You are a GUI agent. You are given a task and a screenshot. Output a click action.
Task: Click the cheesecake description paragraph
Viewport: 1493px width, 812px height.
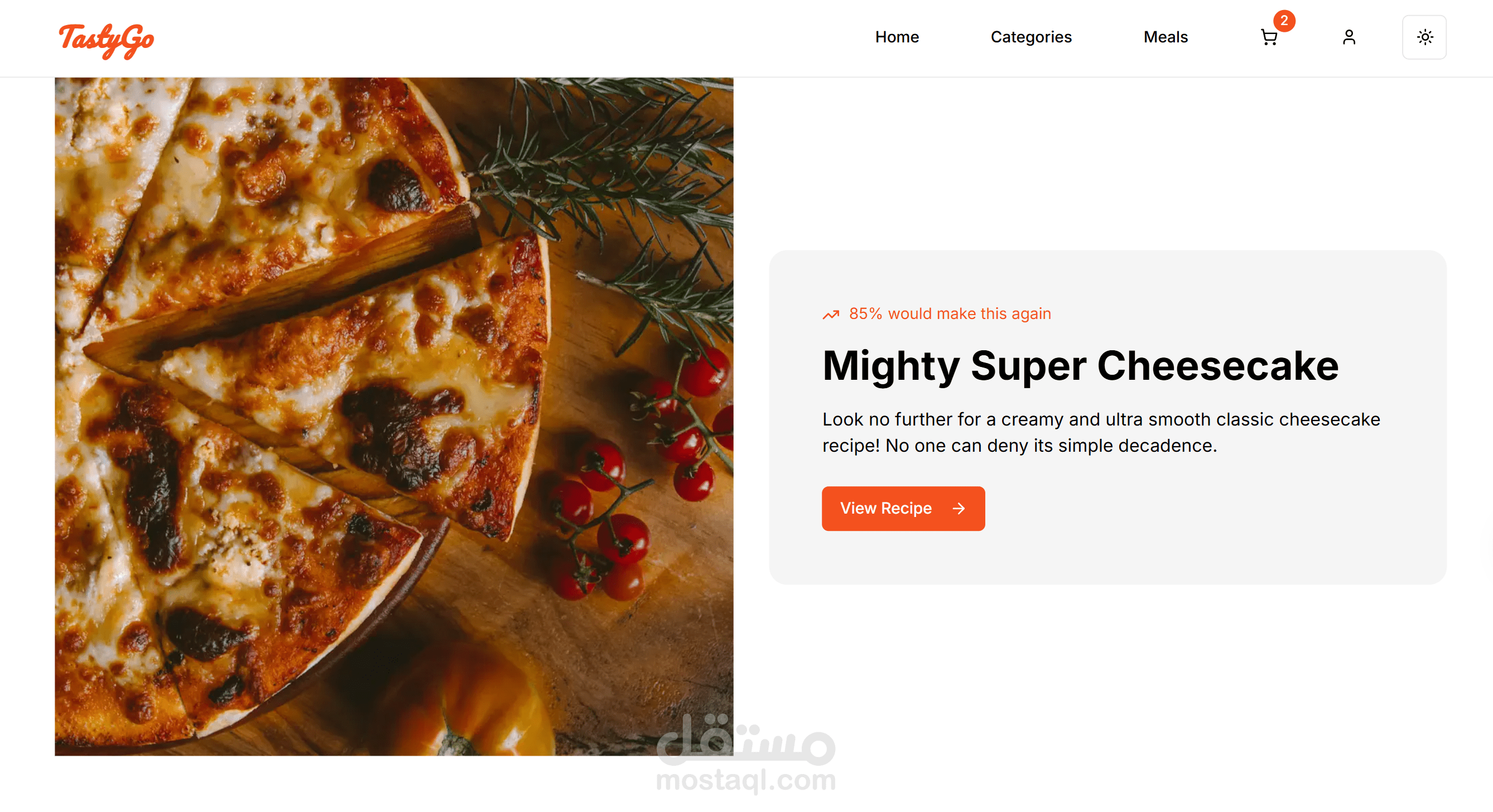1101,432
